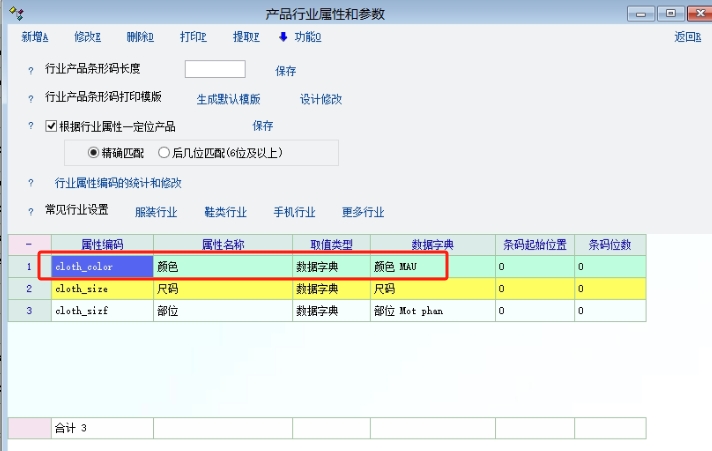Click the help icon beside 行业产品条形码长度
712x451 pixels.
click(x=31, y=70)
